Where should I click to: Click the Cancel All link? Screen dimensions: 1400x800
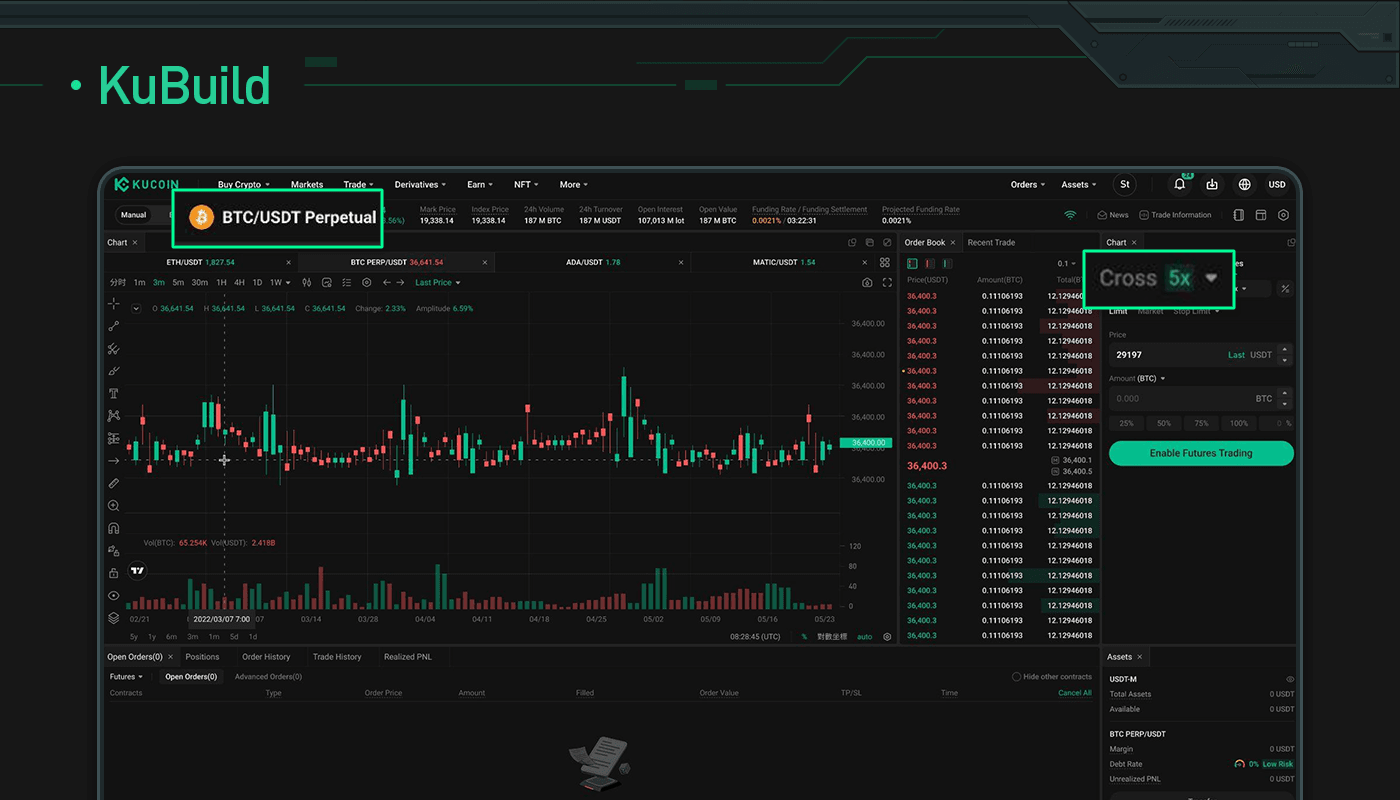(x=1075, y=693)
